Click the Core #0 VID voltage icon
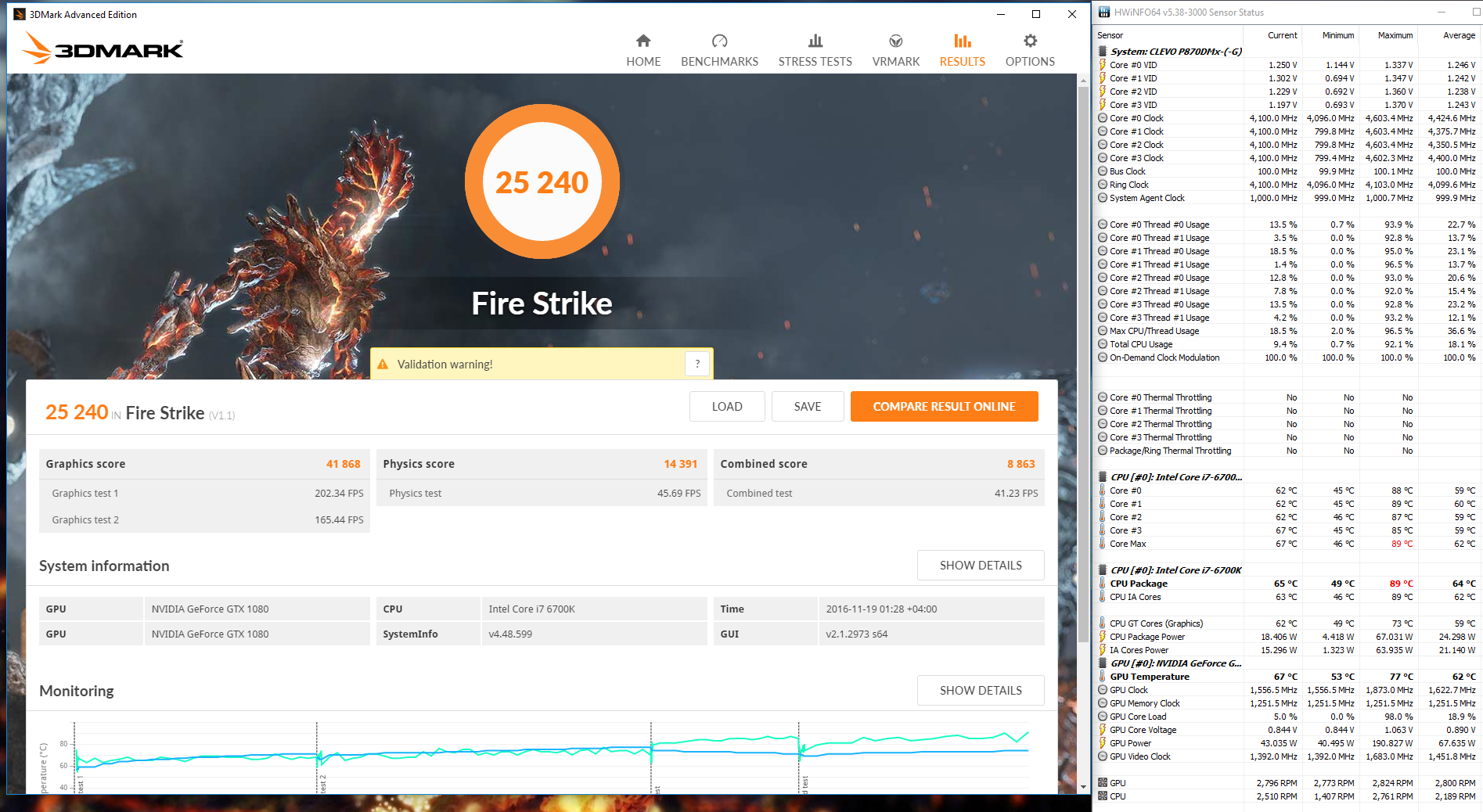1483x812 pixels. point(1103,65)
